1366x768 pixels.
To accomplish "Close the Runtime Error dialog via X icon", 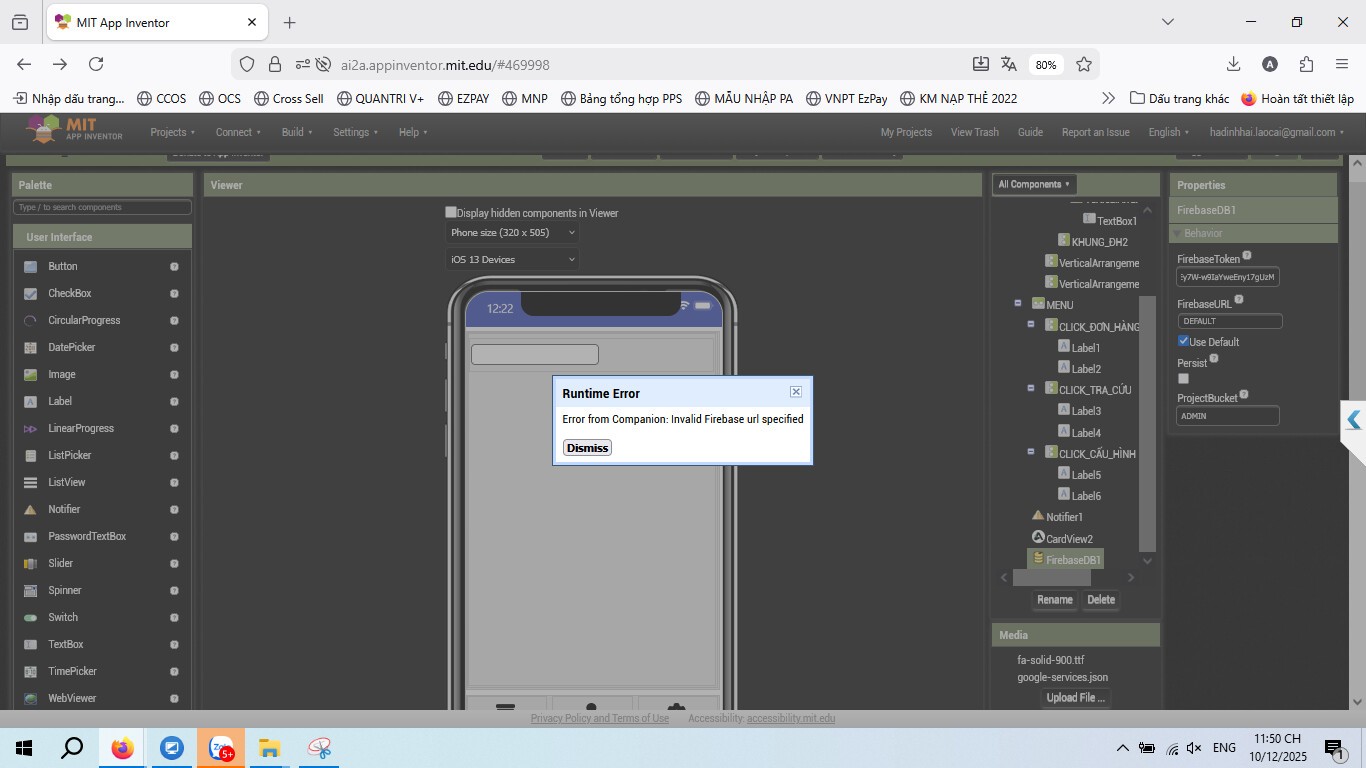I will point(795,392).
